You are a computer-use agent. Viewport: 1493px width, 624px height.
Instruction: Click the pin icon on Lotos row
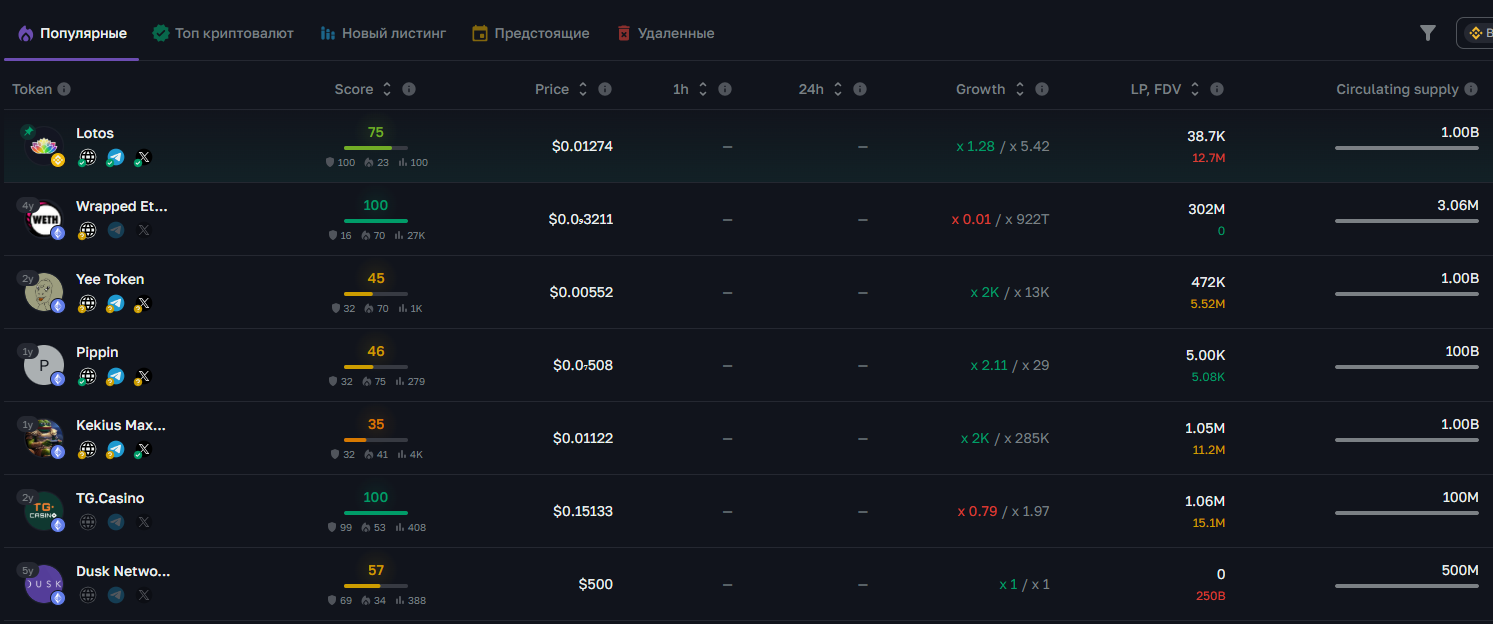(28, 131)
